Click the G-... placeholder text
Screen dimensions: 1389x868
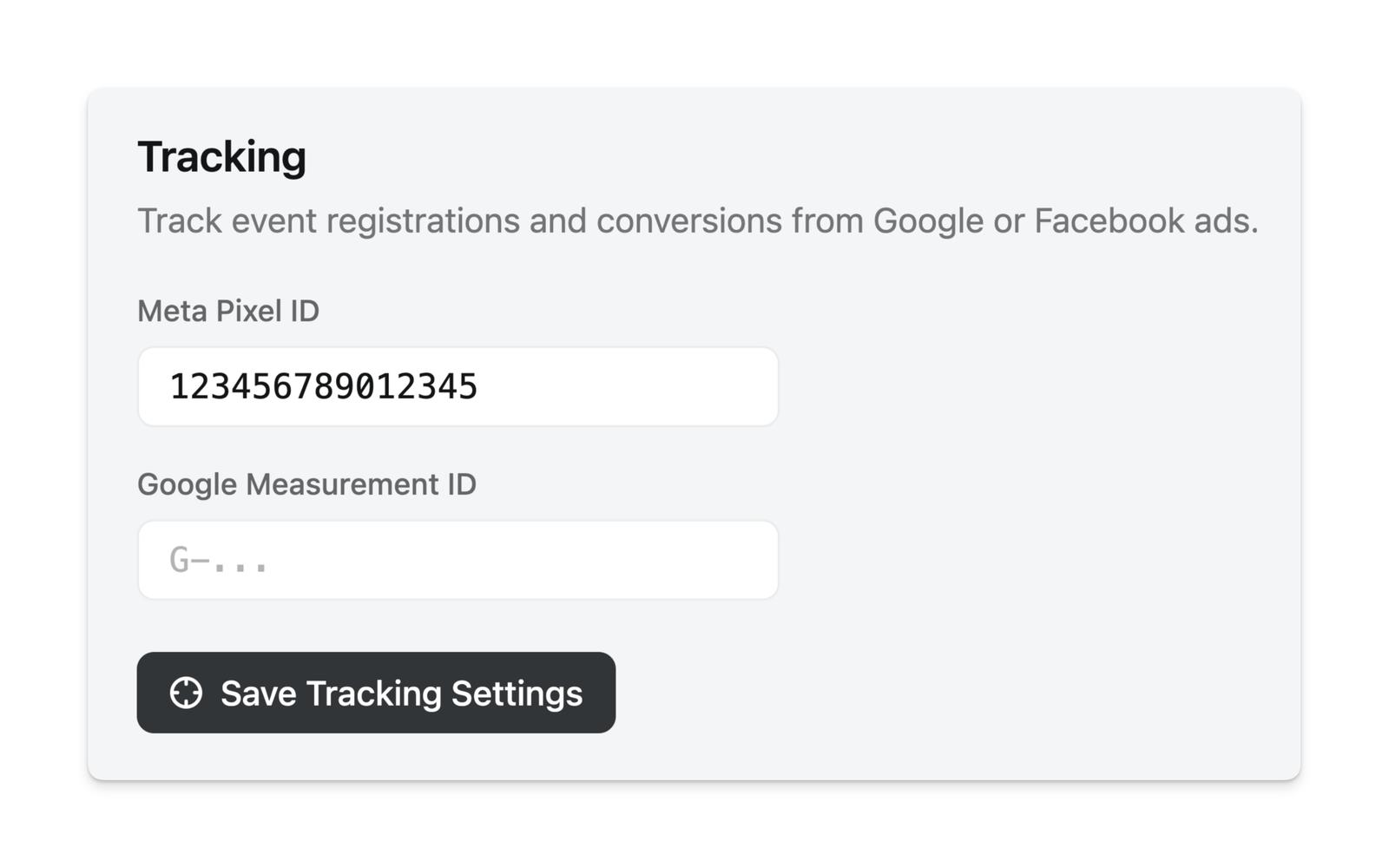click(x=219, y=561)
